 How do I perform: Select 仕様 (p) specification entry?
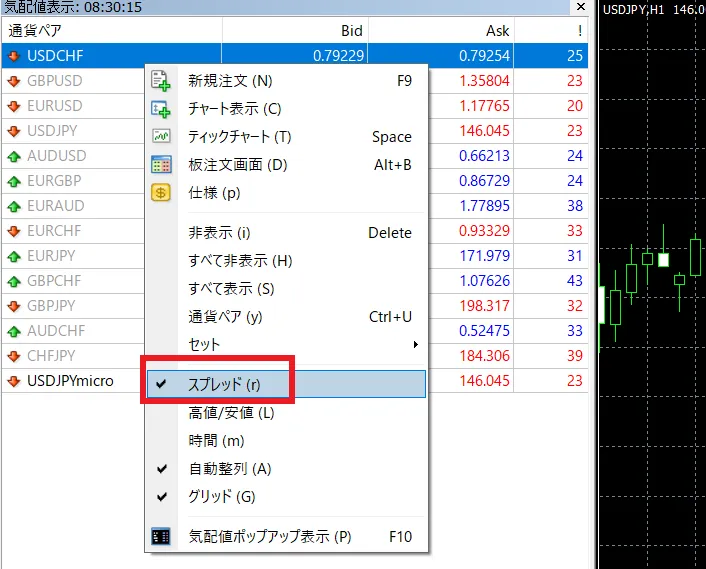click(x=286, y=193)
